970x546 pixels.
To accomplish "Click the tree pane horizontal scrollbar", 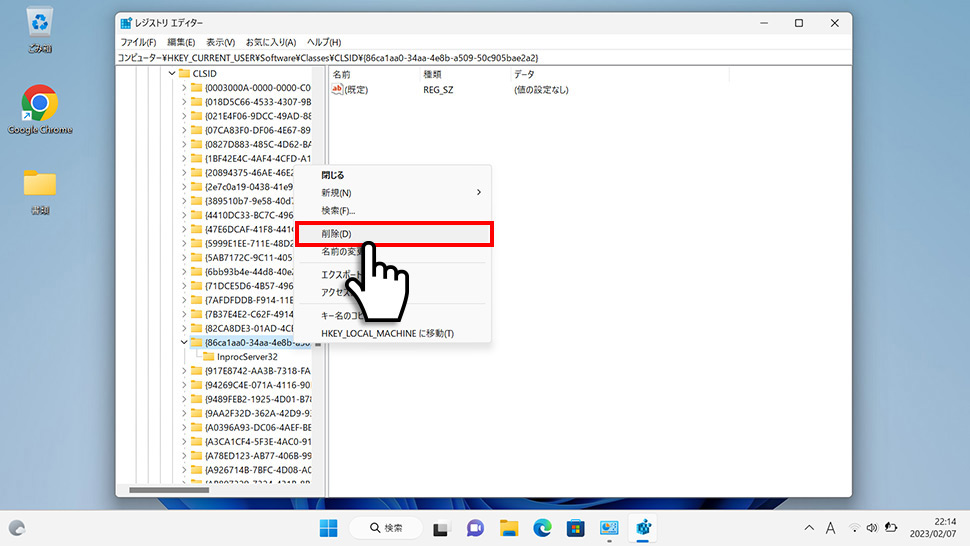I will 169,490.
